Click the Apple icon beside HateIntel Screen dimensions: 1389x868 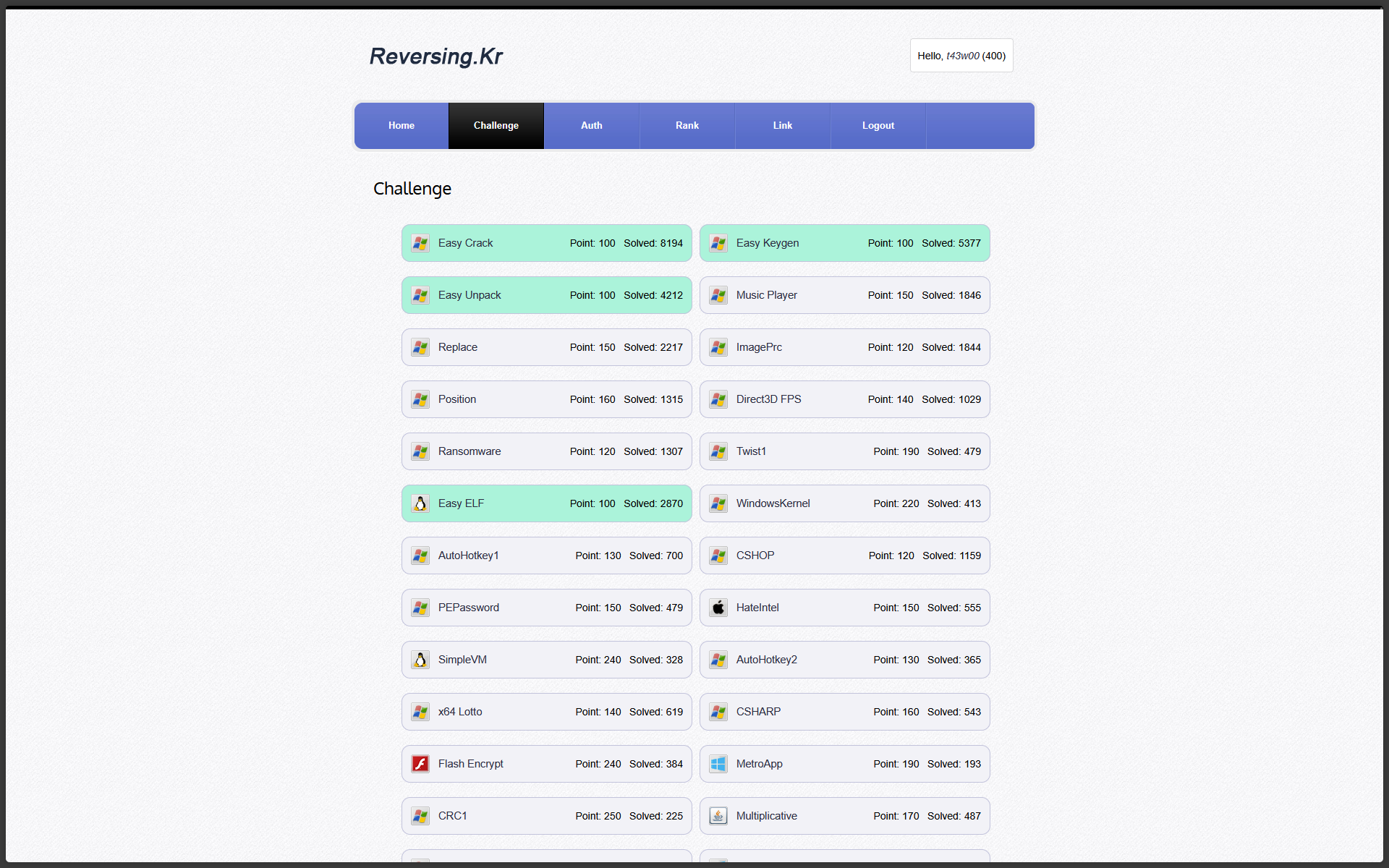pyautogui.click(x=718, y=608)
